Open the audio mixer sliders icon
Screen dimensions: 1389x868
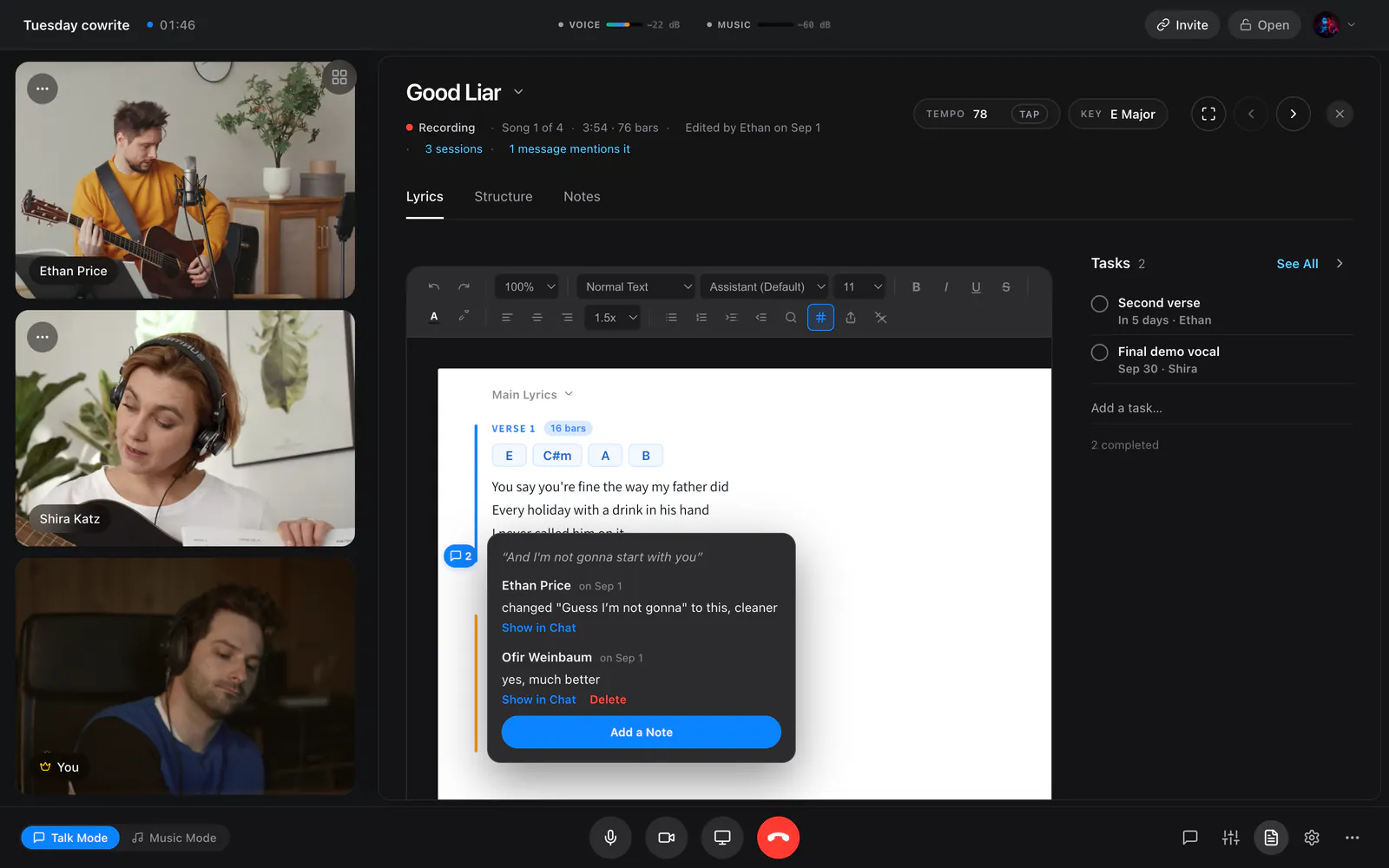1230,838
